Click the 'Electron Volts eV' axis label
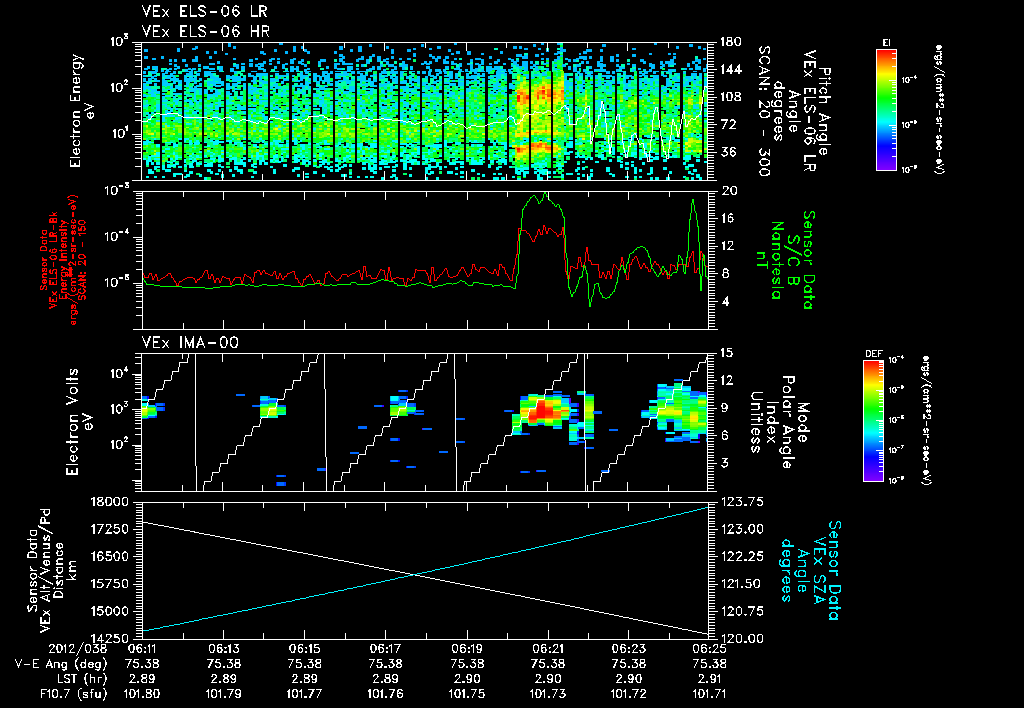This screenshot has height=708, width=1024. [78, 422]
